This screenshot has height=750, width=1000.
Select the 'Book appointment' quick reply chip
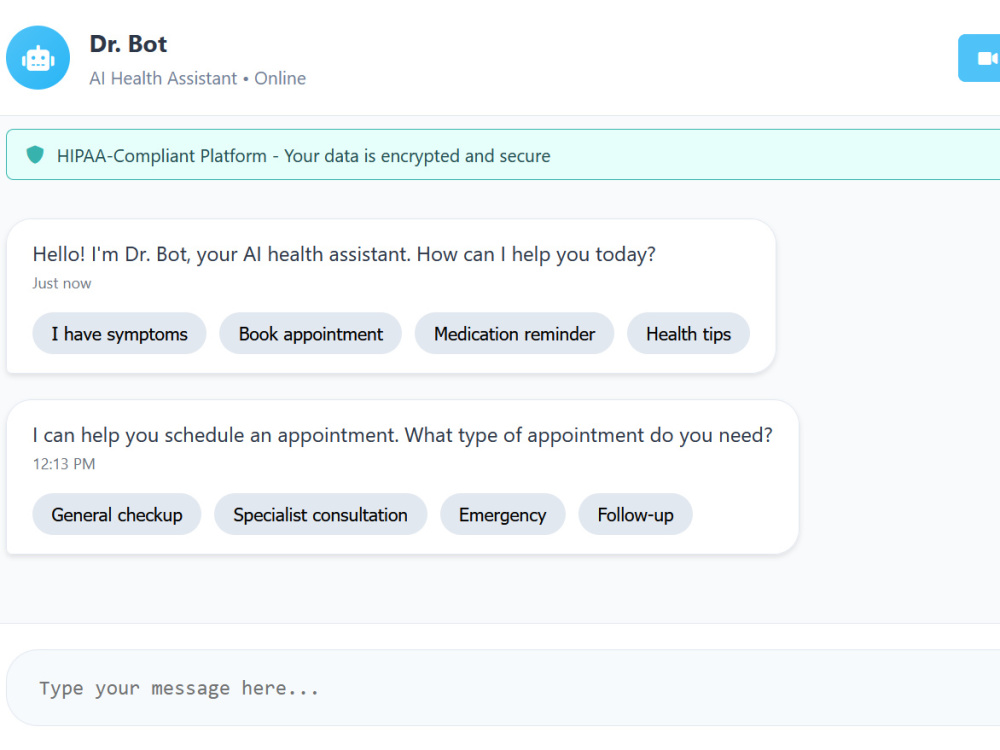(x=311, y=334)
